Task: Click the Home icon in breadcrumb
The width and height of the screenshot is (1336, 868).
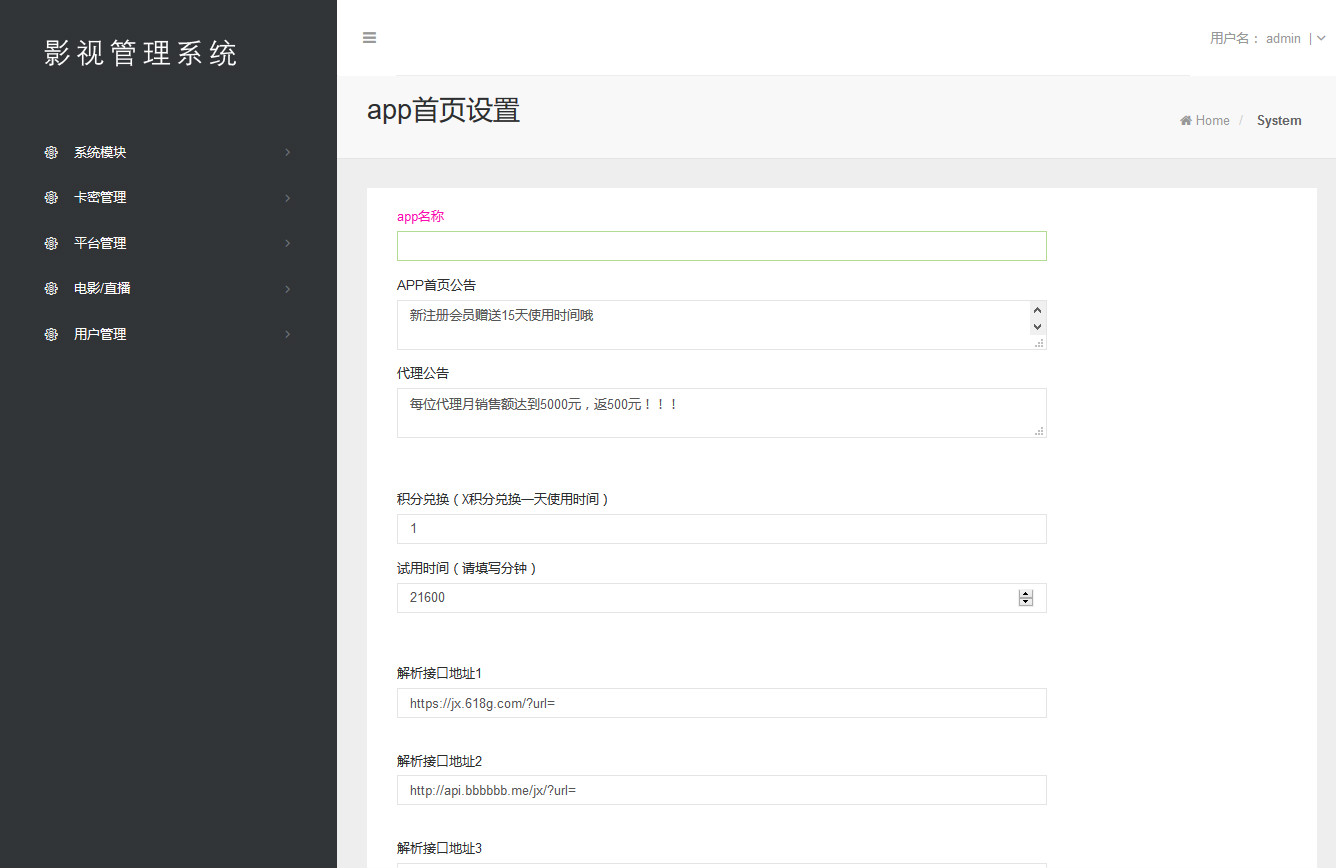Action: 1186,121
